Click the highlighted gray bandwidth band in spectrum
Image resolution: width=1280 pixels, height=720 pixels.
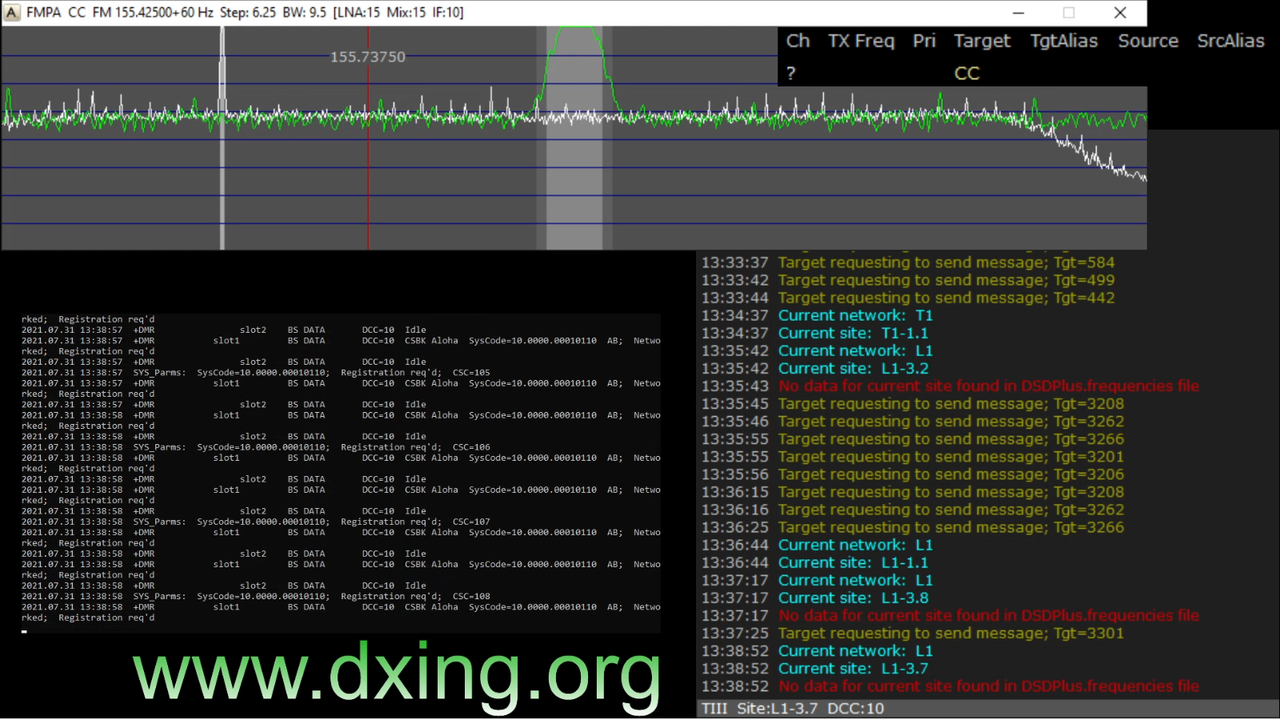(574, 138)
